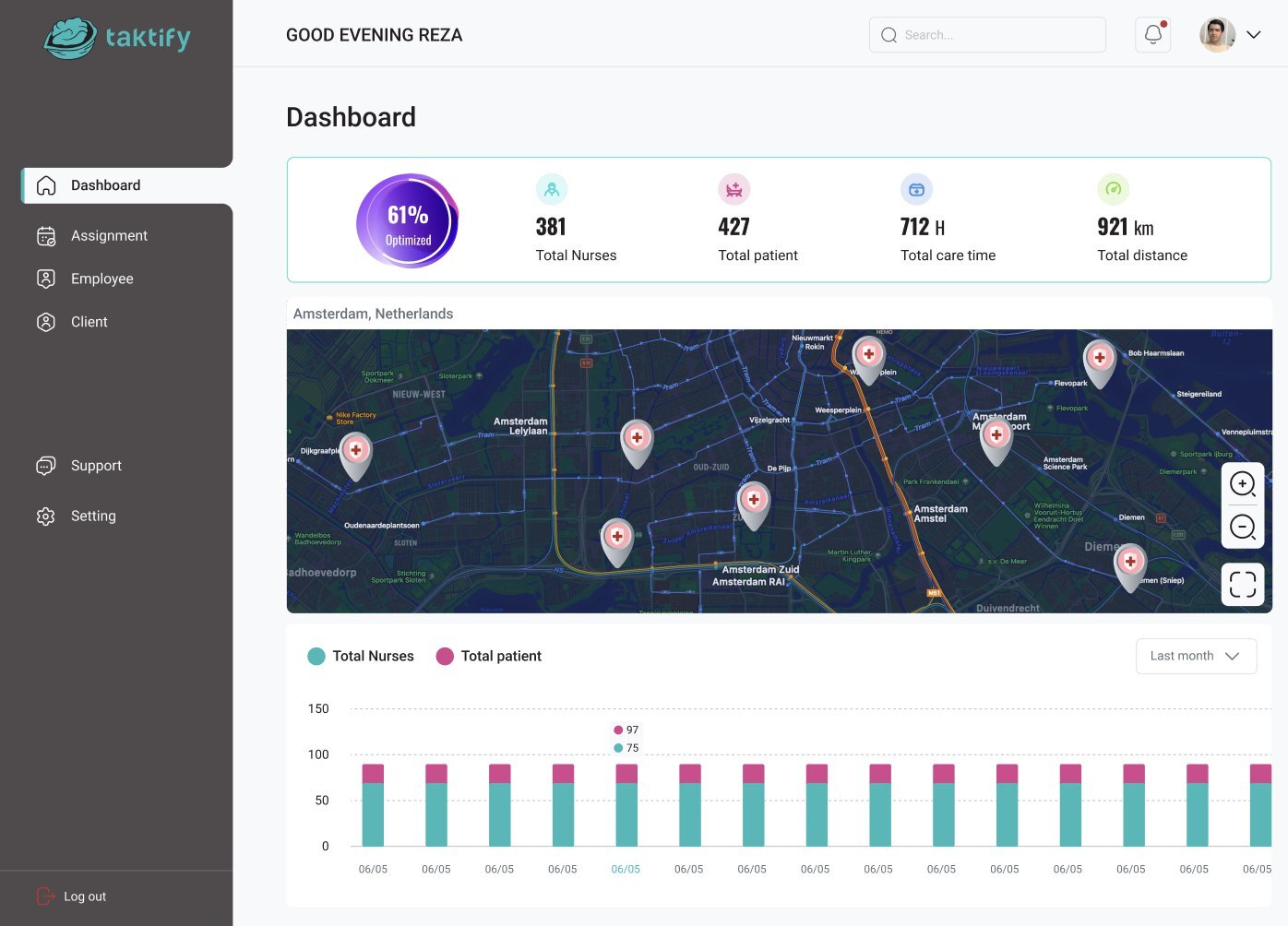
Task: Click the nurse icon above Total Nurses
Action: pos(551,189)
